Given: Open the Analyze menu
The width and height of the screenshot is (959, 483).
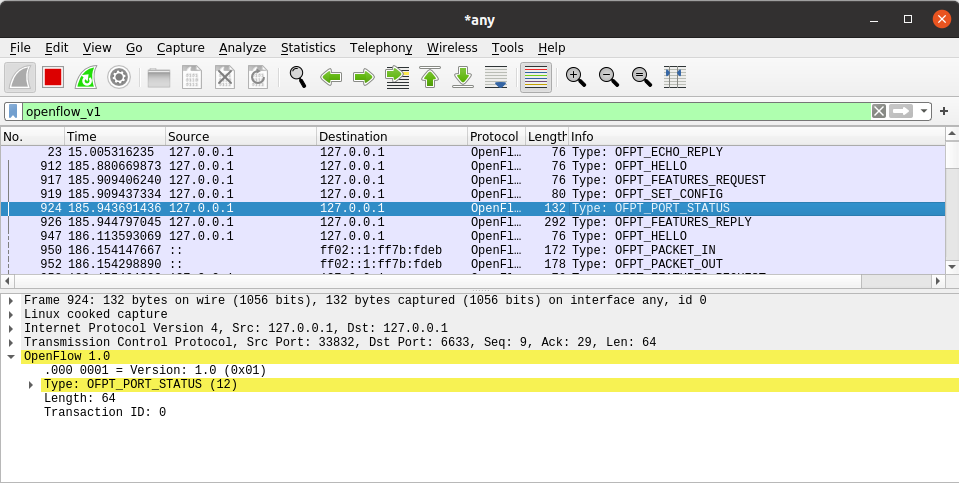Looking at the screenshot, I should click(242, 48).
